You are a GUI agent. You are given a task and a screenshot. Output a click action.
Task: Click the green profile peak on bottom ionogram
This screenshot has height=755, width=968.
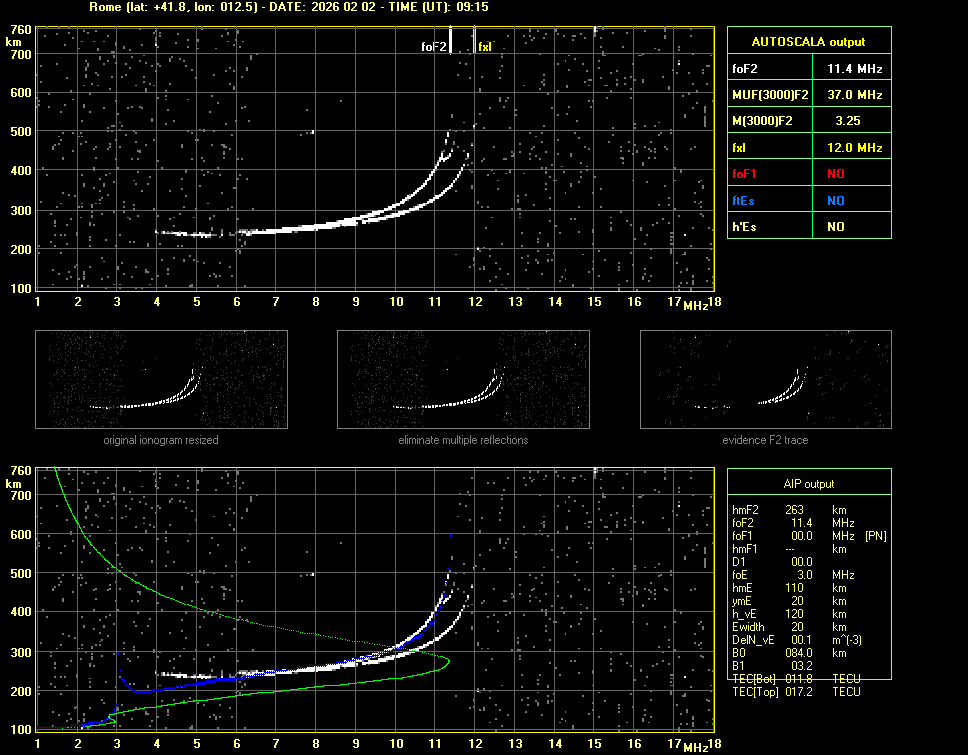[447, 661]
